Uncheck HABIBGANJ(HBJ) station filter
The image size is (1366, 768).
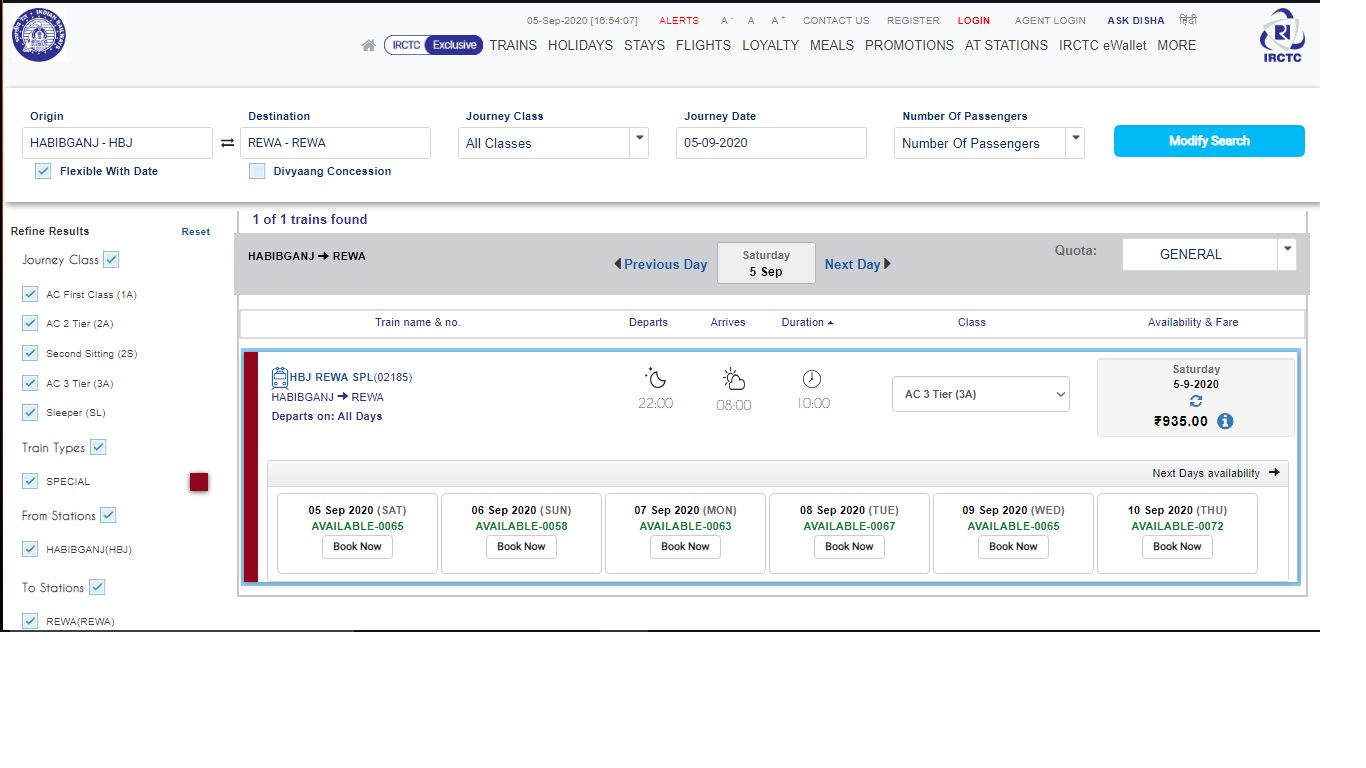[x=30, y=549]
